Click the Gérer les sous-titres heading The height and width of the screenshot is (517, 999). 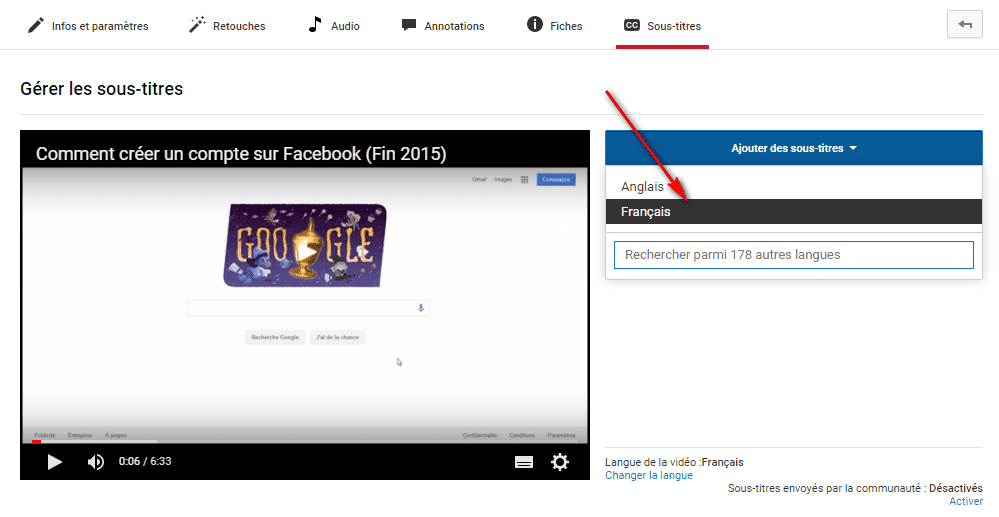[x=101, y=89]
